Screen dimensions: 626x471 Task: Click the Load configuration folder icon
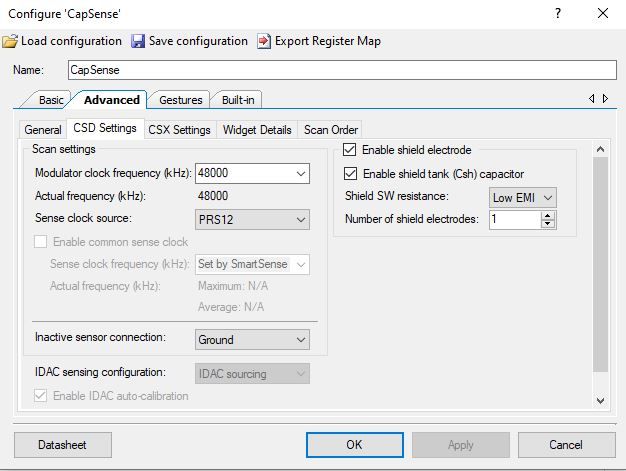pyautogui.click(x=10, y=41)
